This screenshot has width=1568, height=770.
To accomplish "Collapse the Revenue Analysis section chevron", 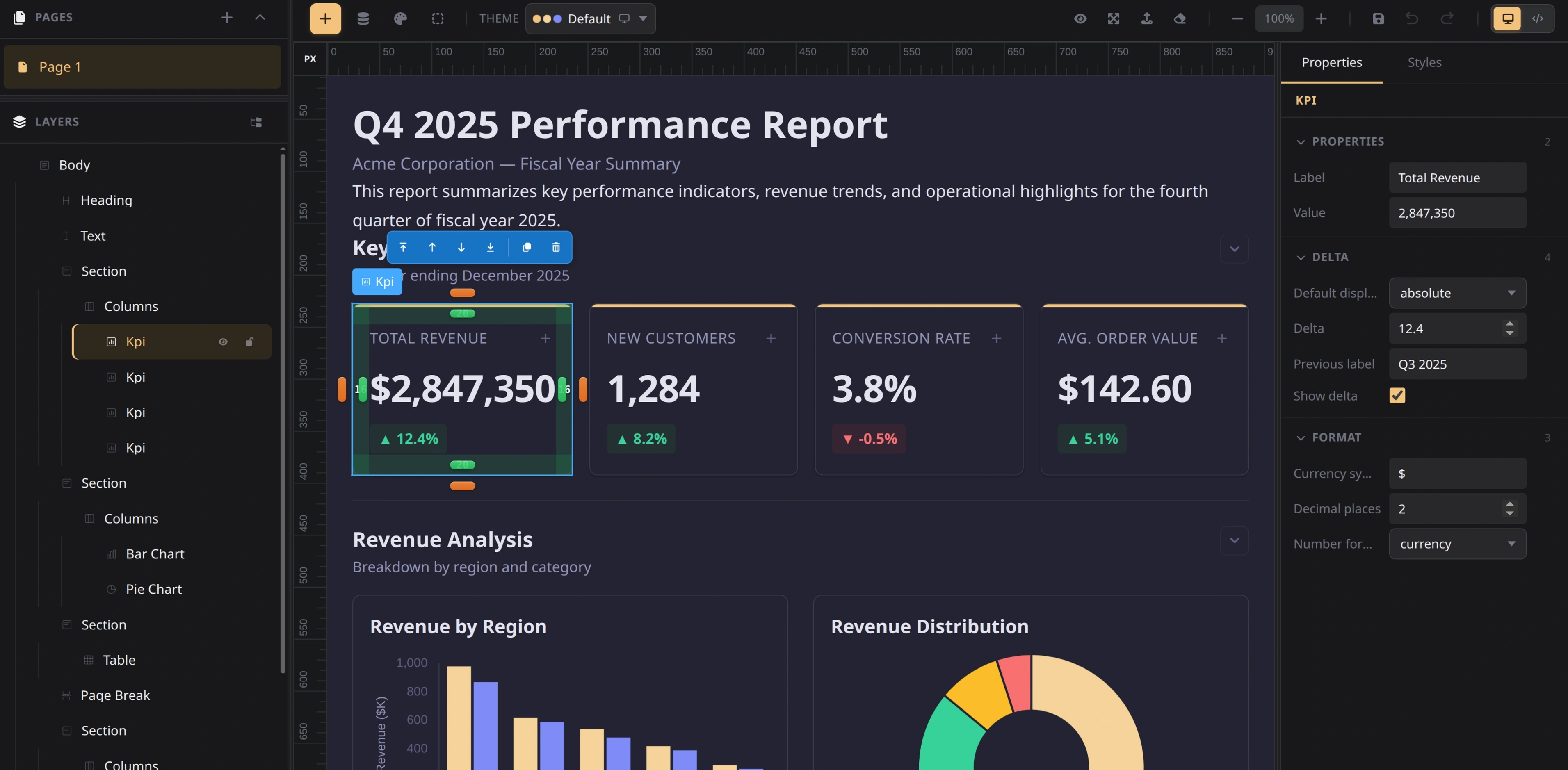I will click(x=1235, y=540).
